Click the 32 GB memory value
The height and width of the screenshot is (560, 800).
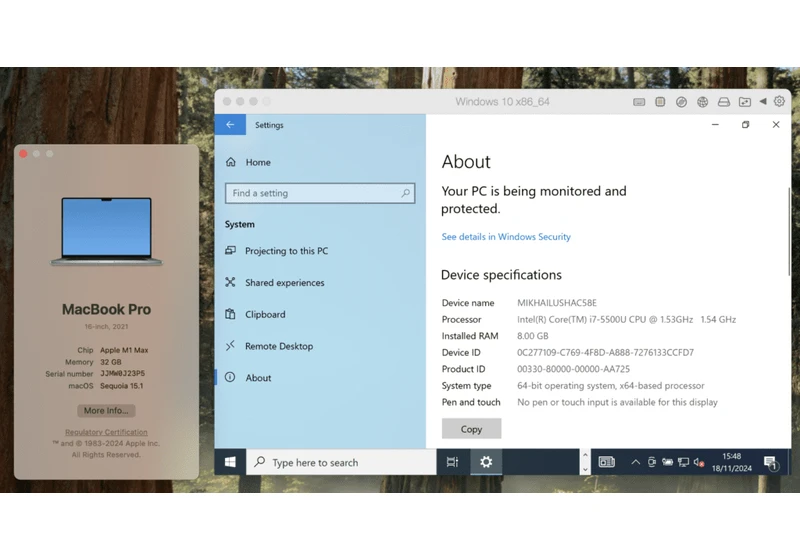(x=111, y=362)
